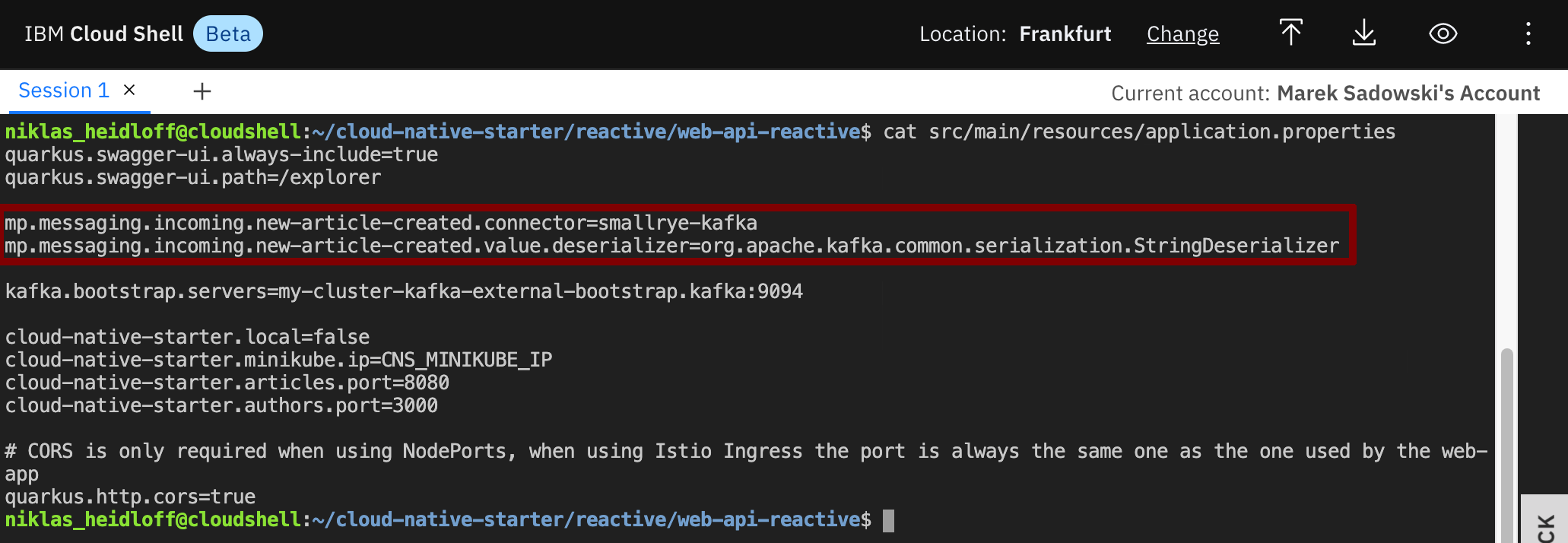Image resolution: width=1568 pixels, height=543 pixels.
Task: Click the terminal vertical scrollbar thumb
Action: coord(1506,445)
